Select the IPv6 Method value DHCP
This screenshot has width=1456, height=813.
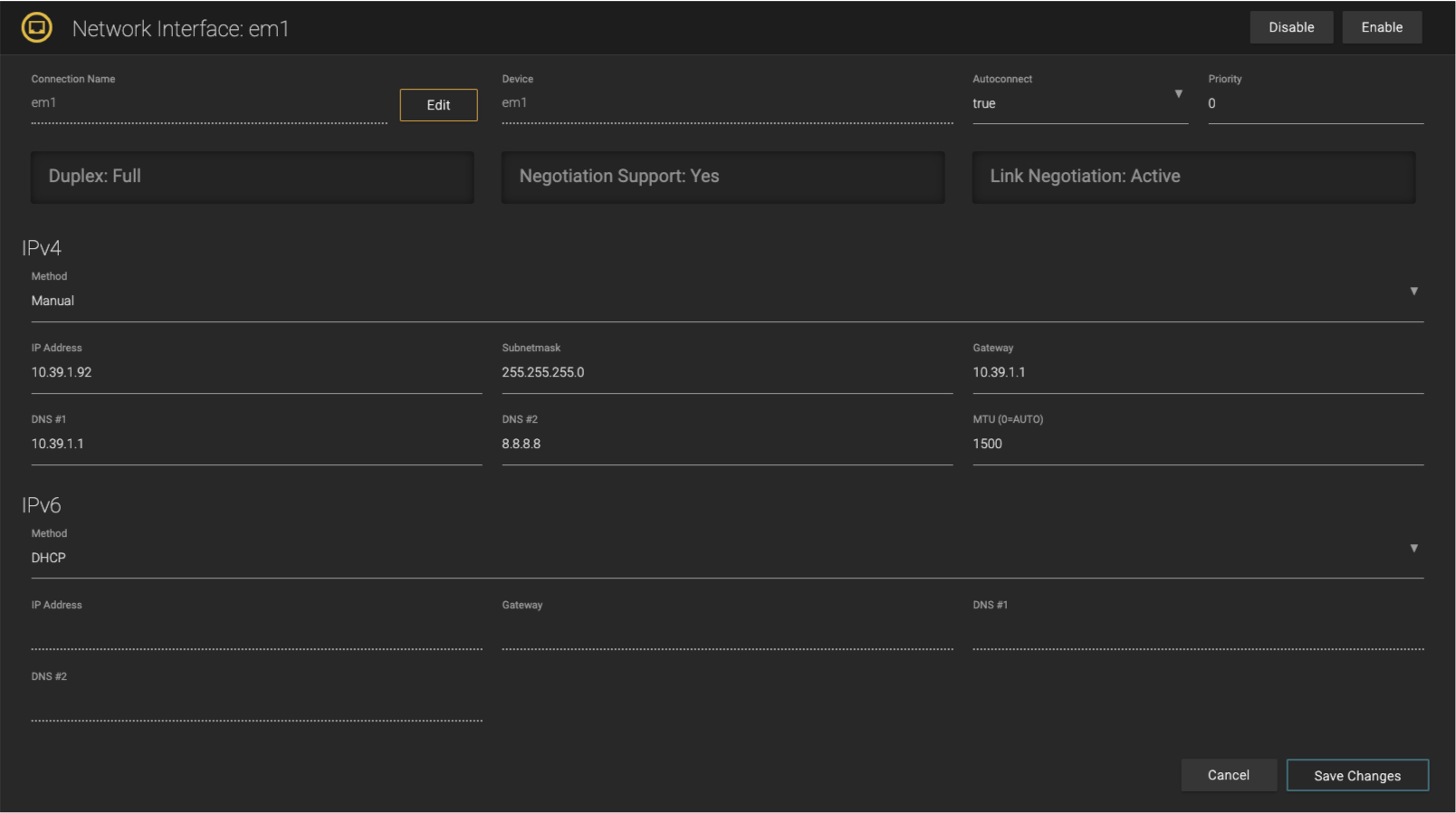49,558
